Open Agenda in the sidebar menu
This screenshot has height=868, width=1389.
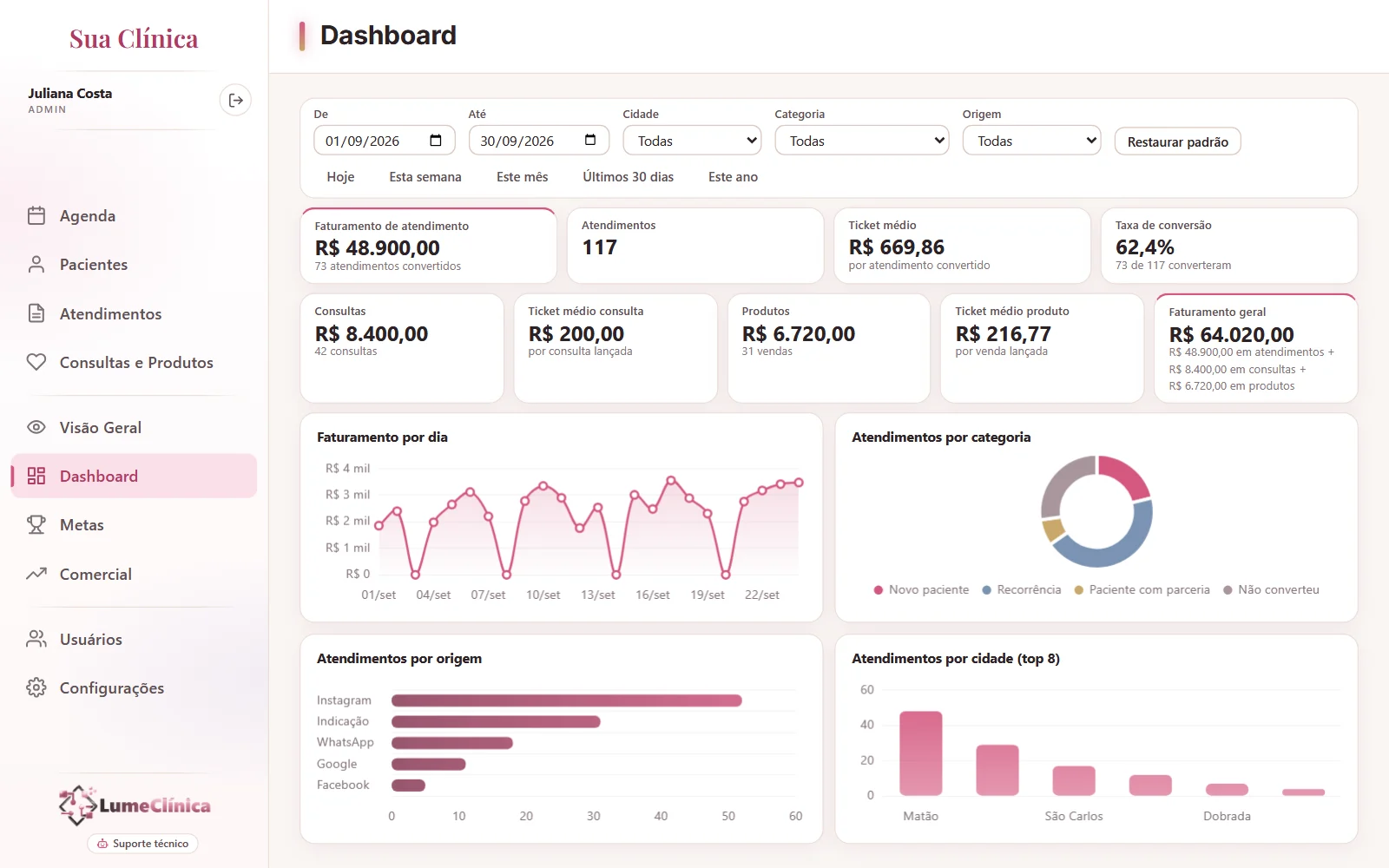pyautogui.click(x=134, y=216)
